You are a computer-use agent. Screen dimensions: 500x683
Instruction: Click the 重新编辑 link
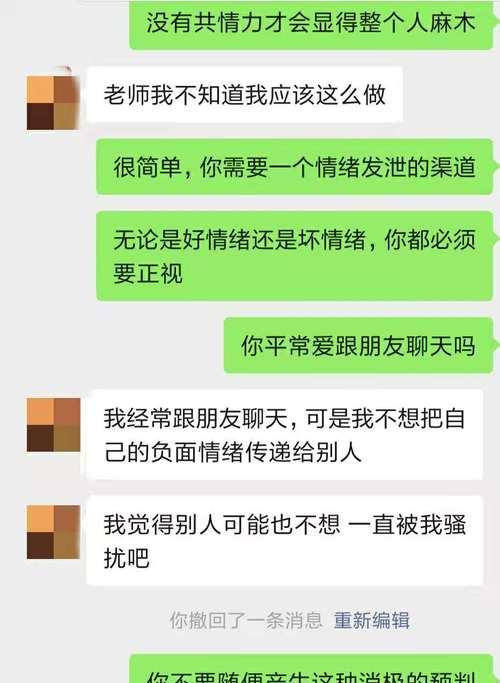click(372, 620)
